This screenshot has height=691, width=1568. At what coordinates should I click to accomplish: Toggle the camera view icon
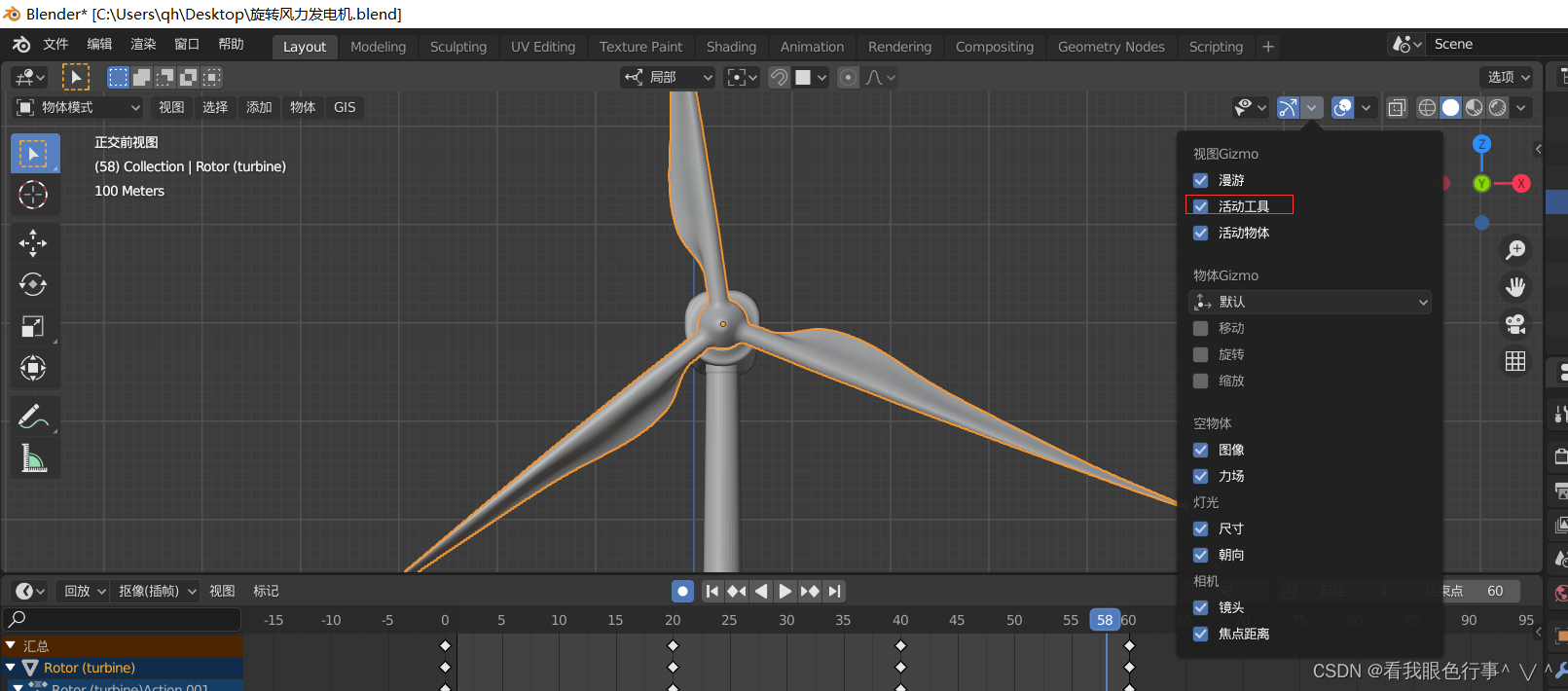tap(1515, 324)
